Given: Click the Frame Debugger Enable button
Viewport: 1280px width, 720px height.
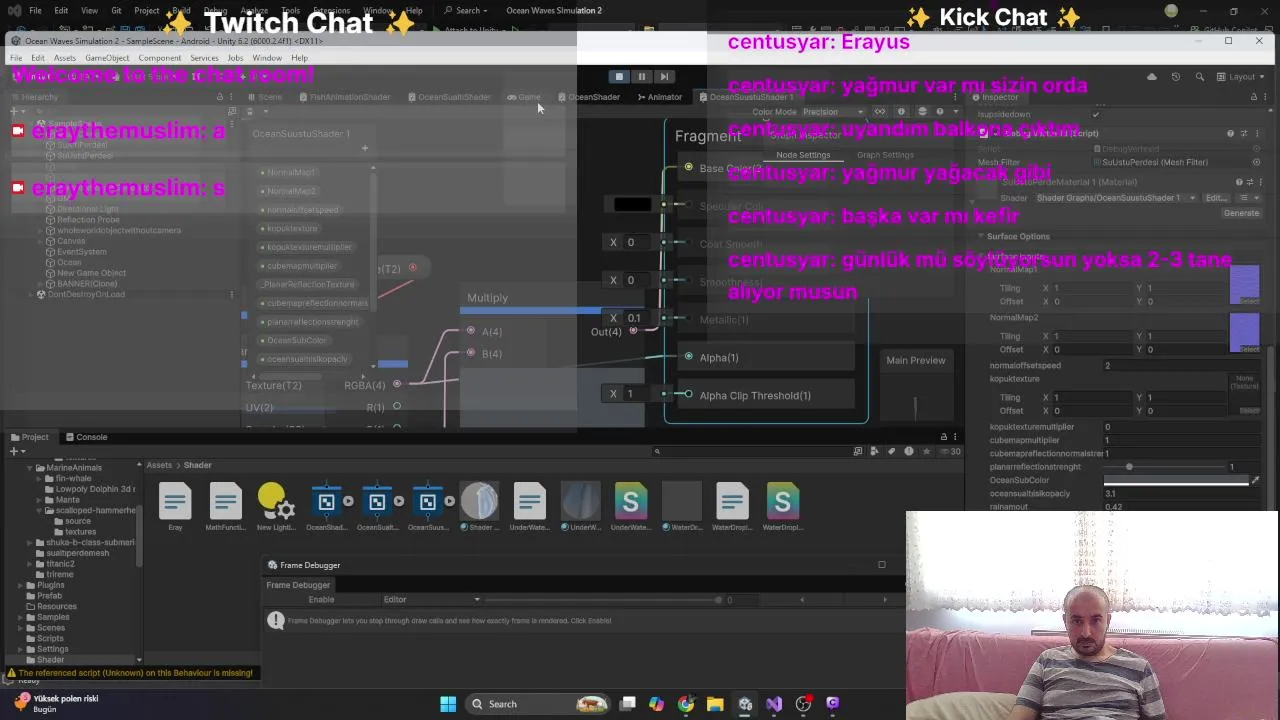Looking at the screenshot, I should click(x=321, y=600).
